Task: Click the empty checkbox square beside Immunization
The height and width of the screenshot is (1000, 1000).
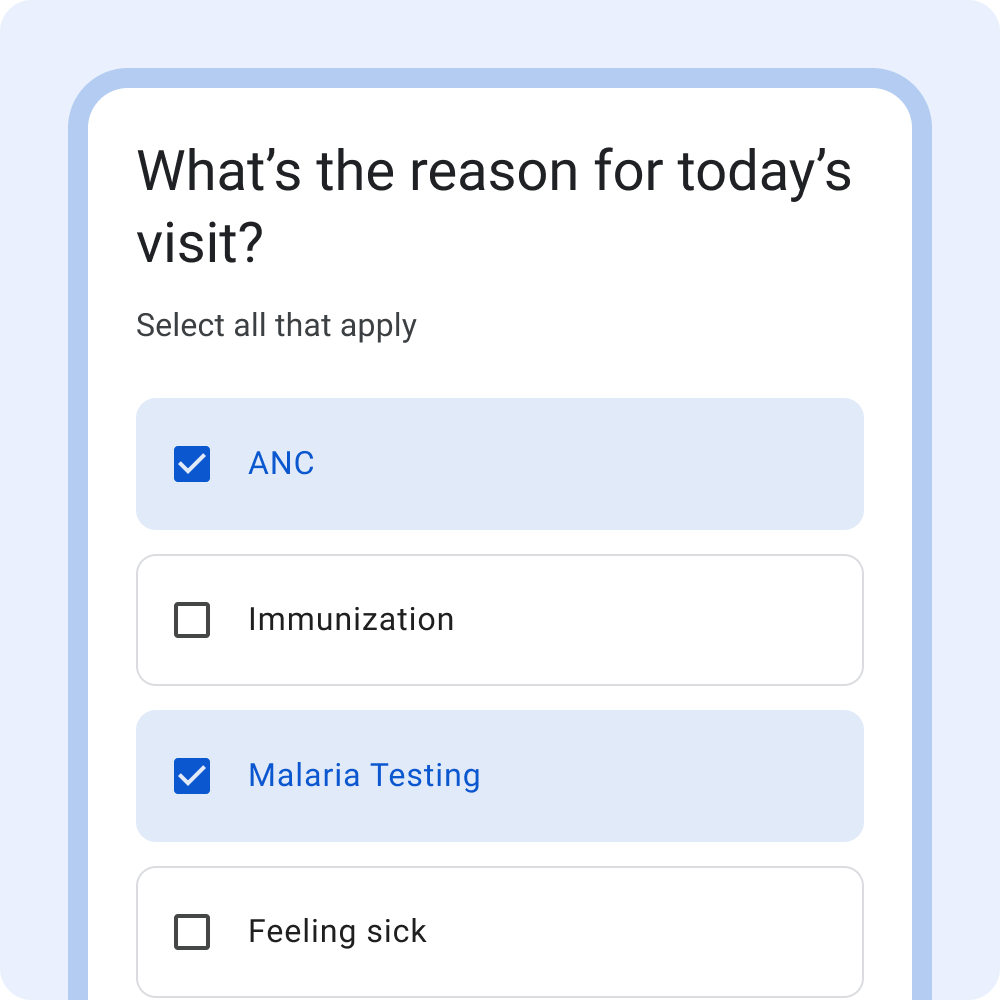Action: [191, 619]
